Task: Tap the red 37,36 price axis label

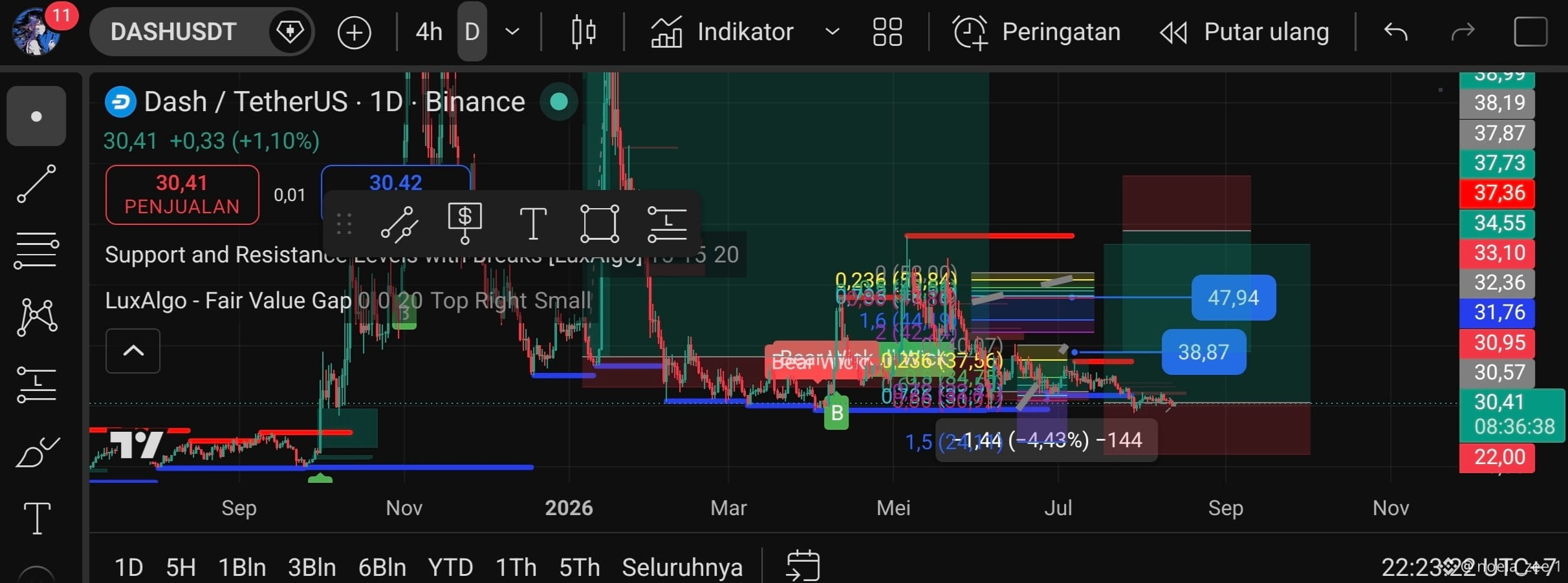Action: tap(1498, 193)
